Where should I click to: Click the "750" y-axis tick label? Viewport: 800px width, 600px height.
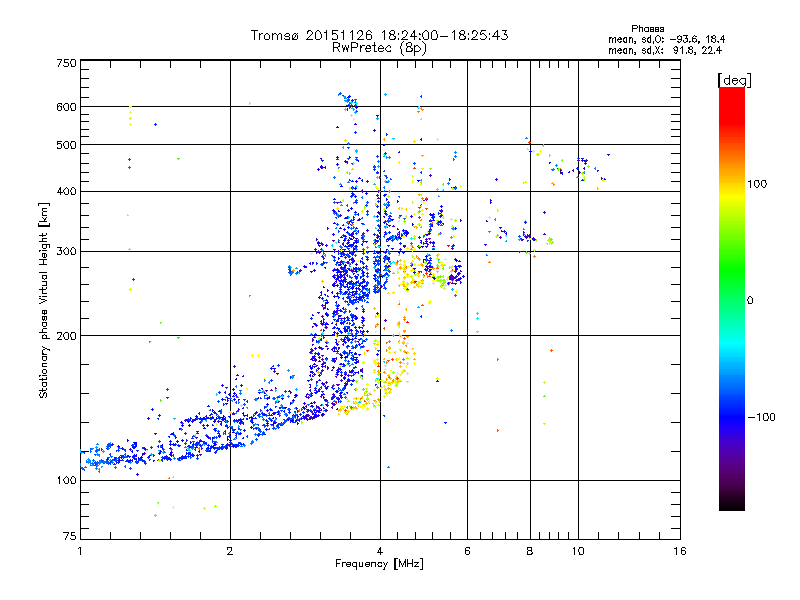point(66,63)
